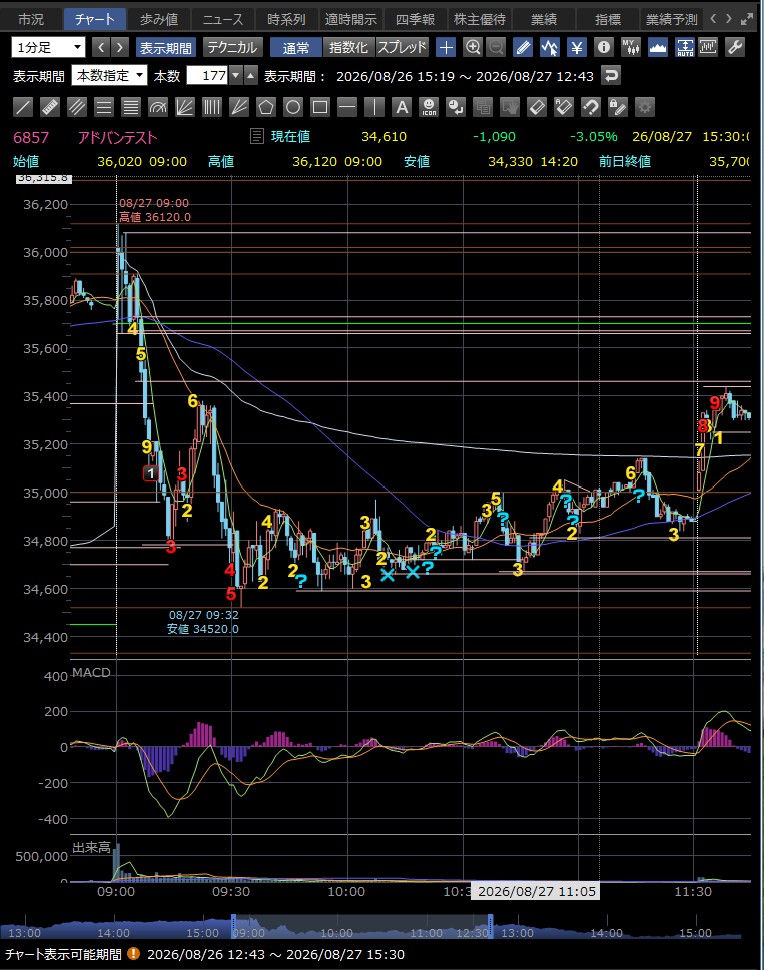Select the polygon drawing tool

[266, 107]
